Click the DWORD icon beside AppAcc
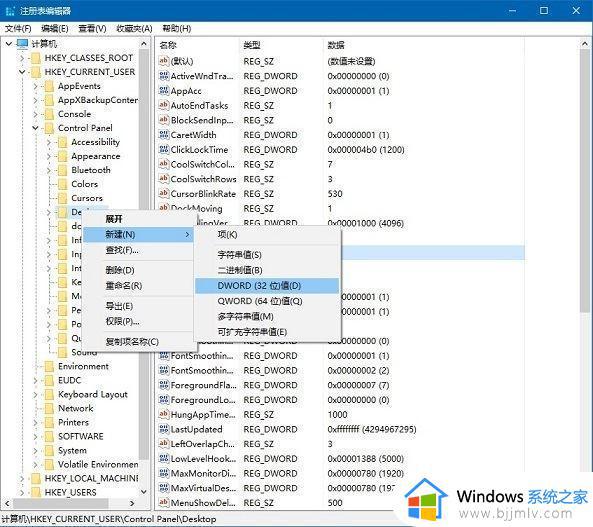593x527 pixels. click(164, 90)
